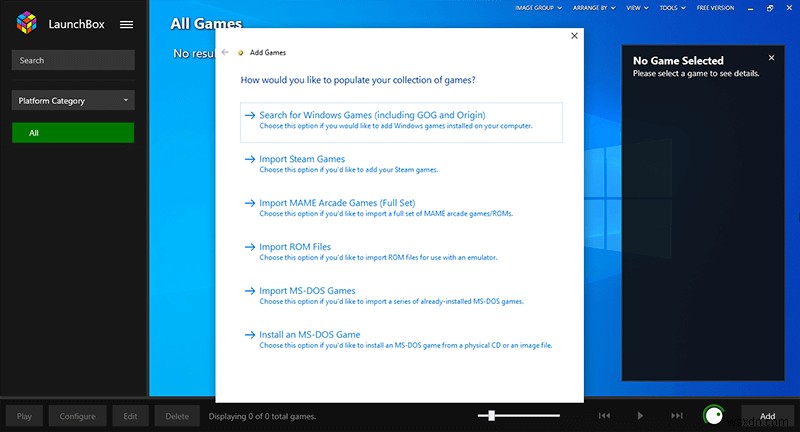Screen dimensions: 800x432
Task: Click the back arrow in Add Games dialog
Action: (x=225, y=52)
